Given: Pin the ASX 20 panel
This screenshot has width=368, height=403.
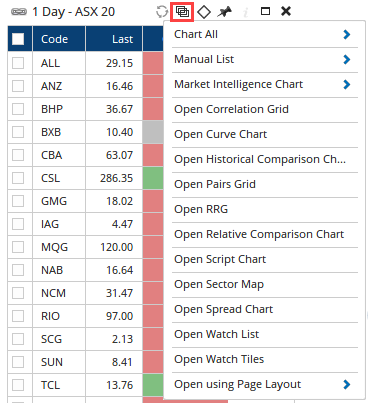Looking at the screenshot, I should pos(224,12).
